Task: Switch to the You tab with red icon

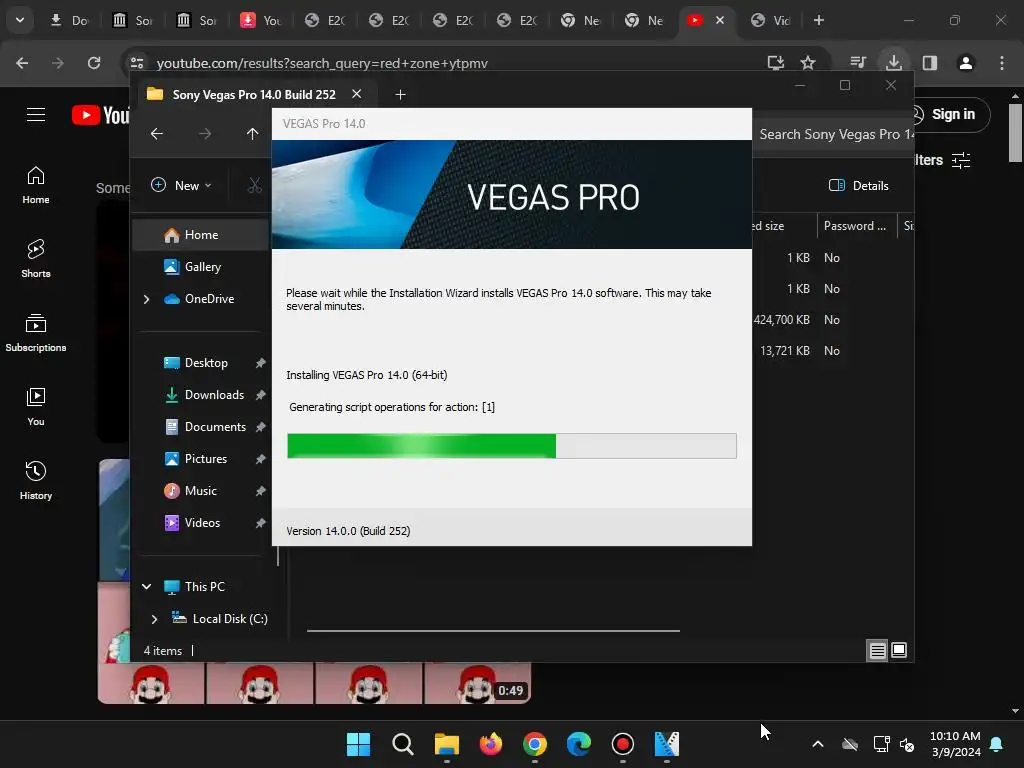Action: pyautogui.click(x=261, y=20)
